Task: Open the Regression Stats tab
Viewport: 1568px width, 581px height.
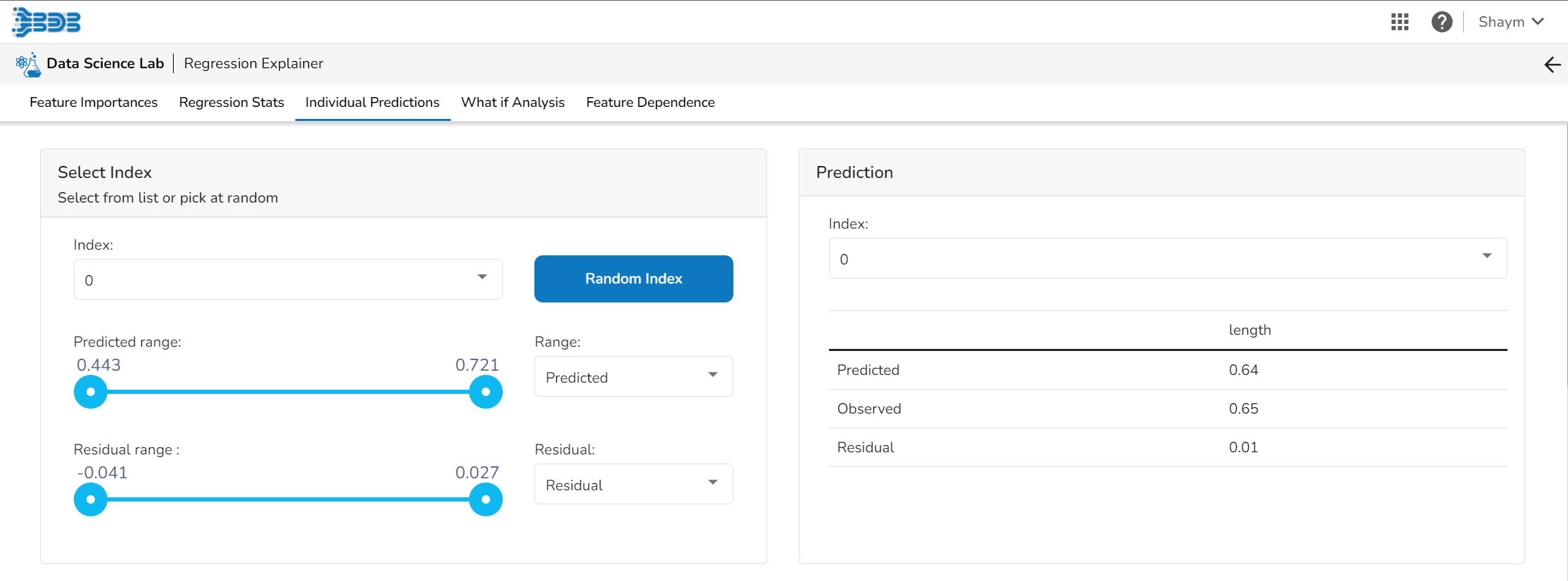Action: coord(231,103)
